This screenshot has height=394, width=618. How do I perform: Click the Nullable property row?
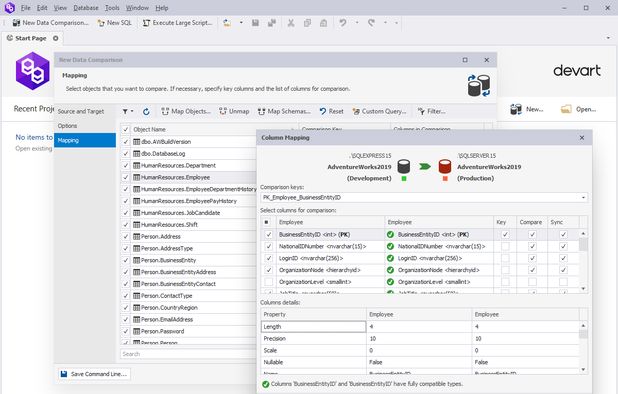click(x=420, y=362)
